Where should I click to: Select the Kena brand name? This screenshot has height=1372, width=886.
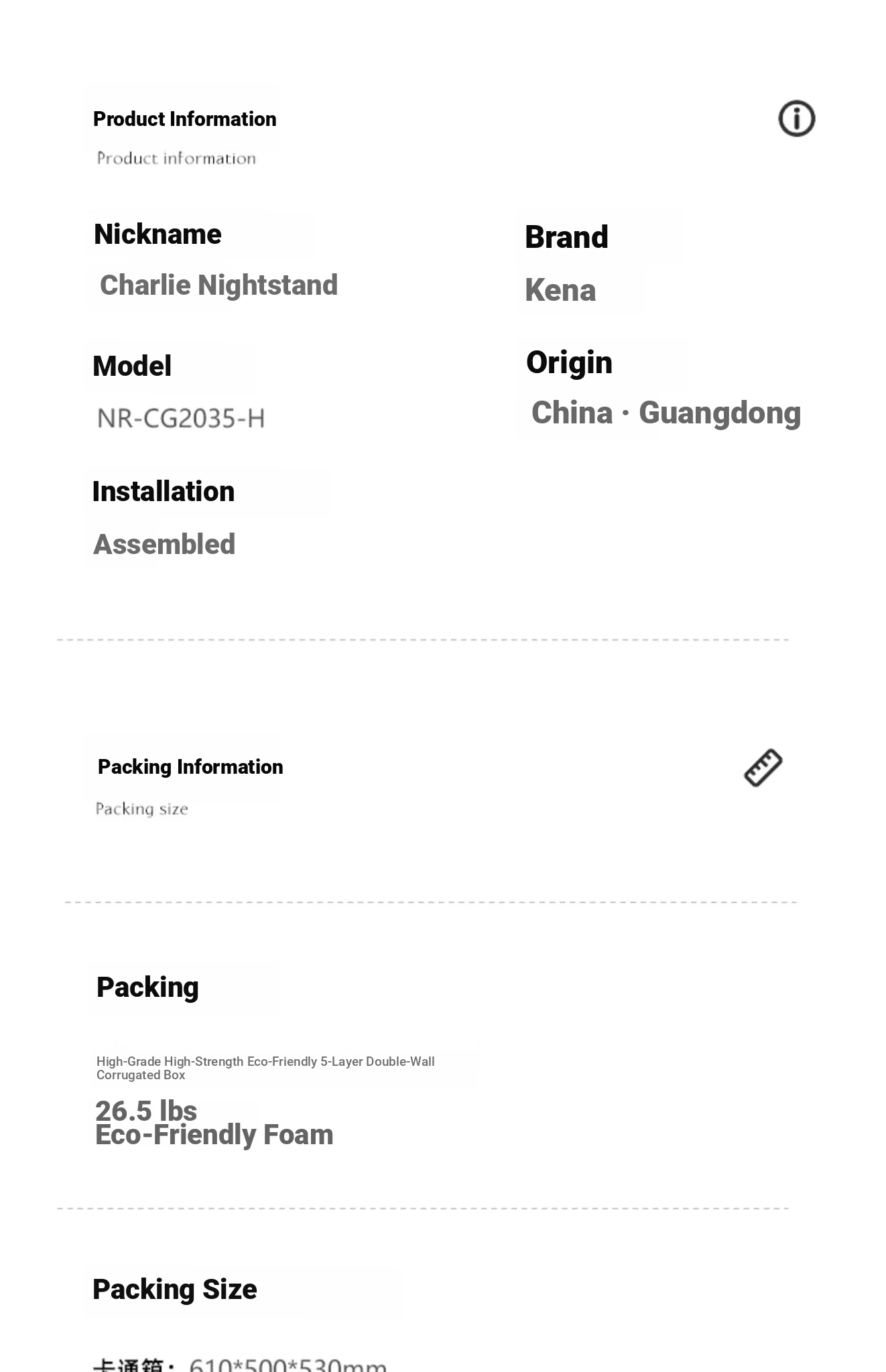point(560,290)
